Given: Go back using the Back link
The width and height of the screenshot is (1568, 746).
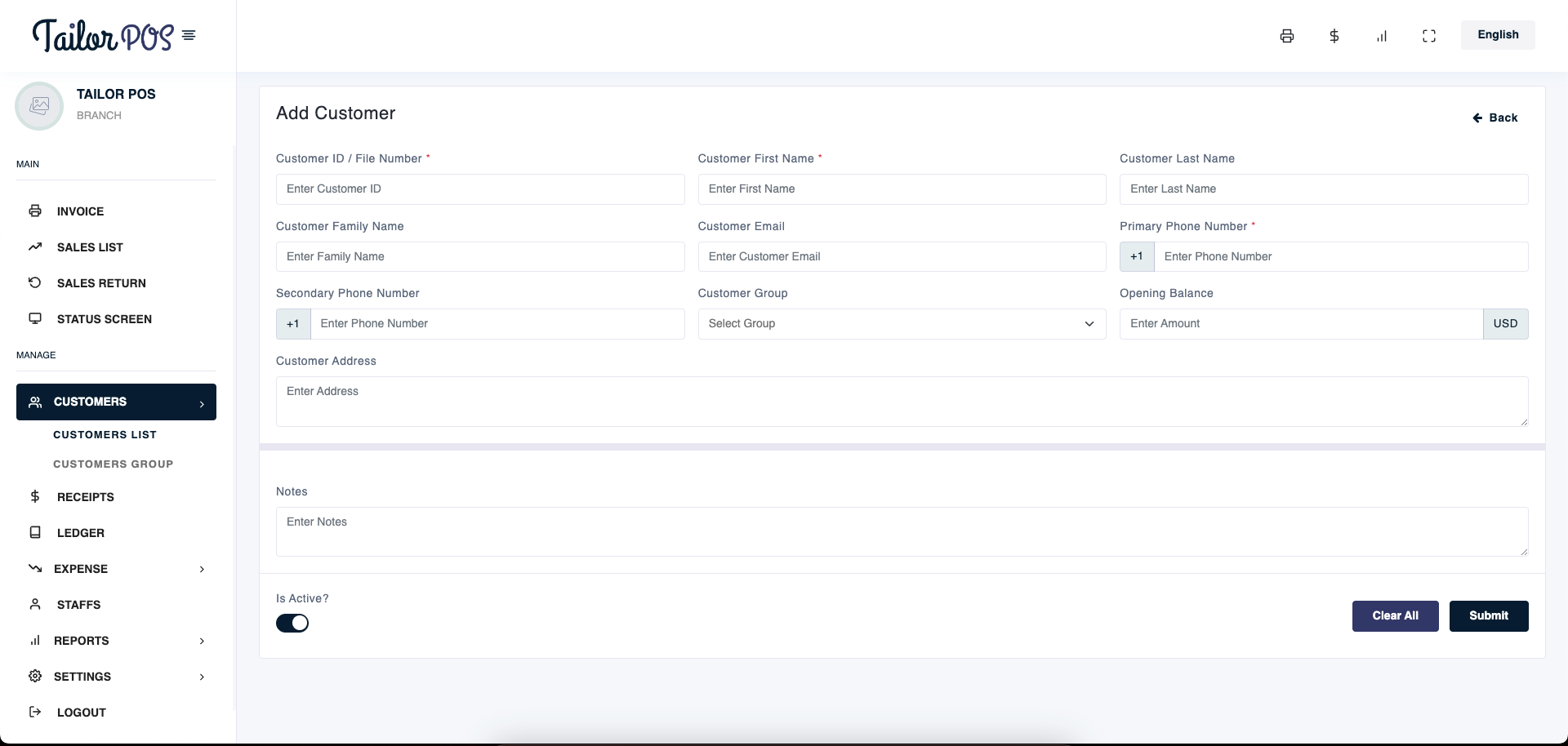Looking at the screenshot, I should 1495,118.
